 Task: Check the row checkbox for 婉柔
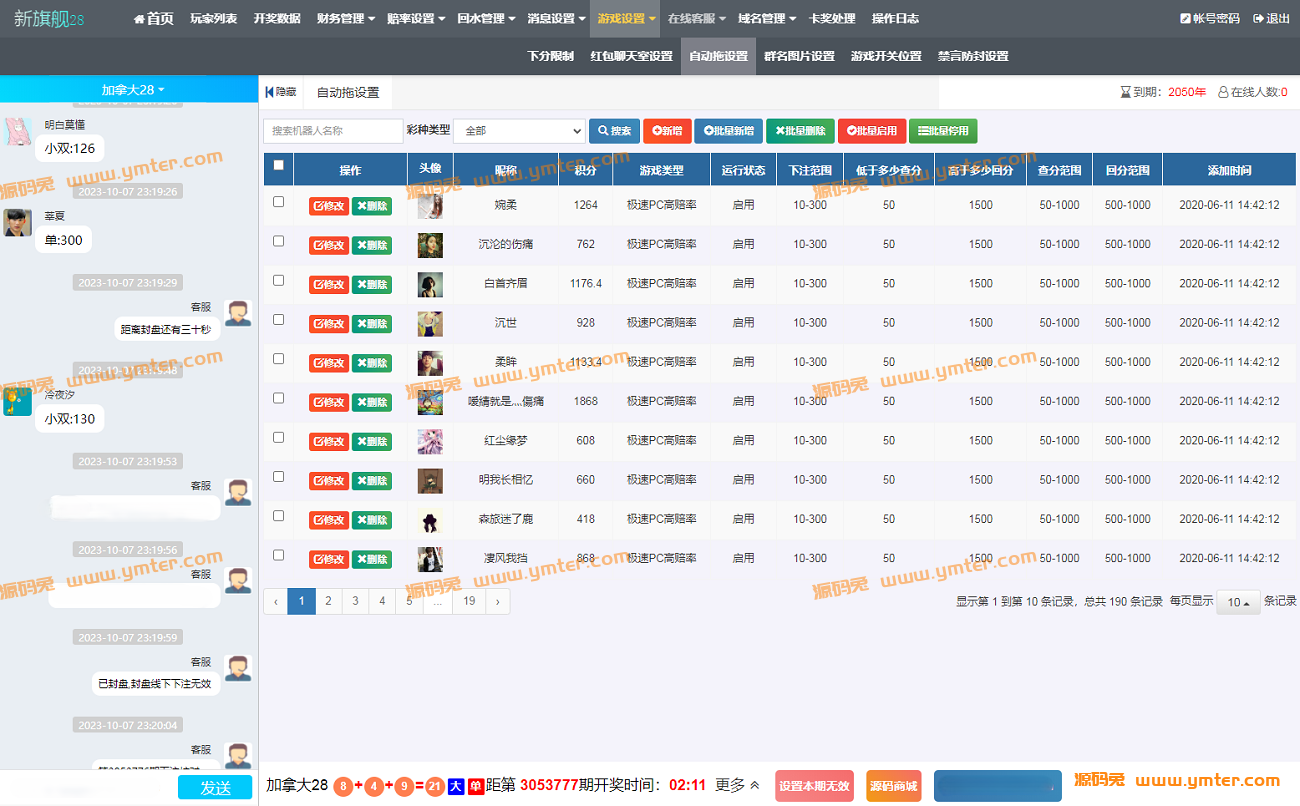[x=278, y=202]
